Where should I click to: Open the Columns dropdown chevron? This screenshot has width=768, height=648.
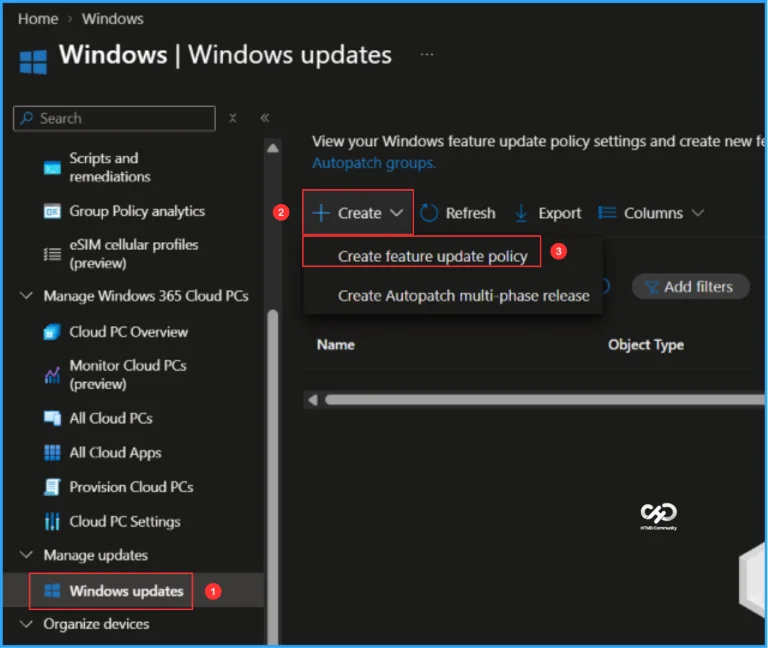coord(697,213)
